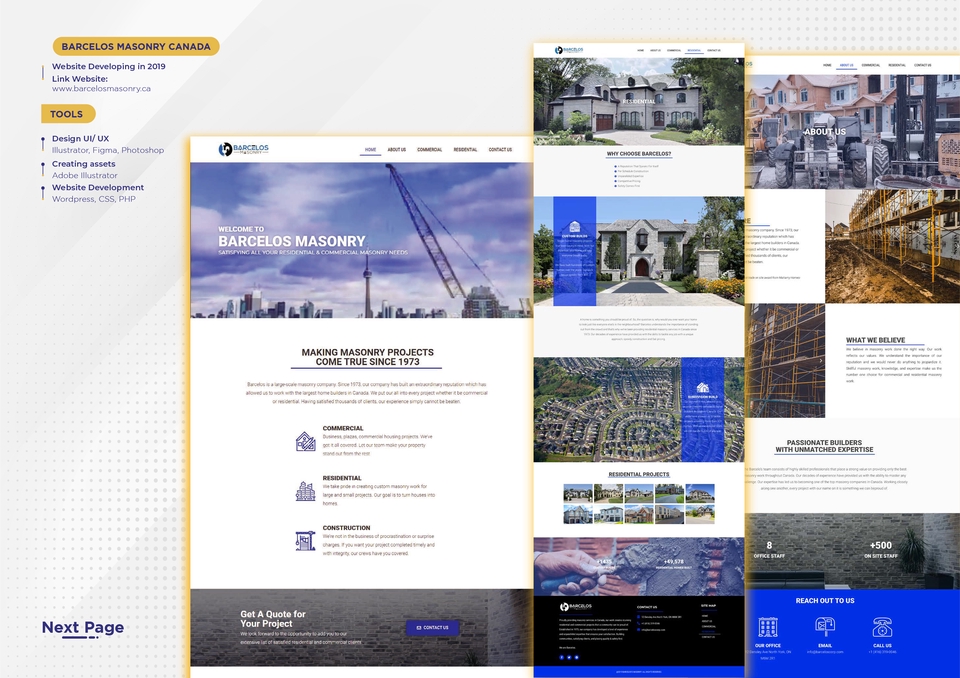Click the Residential houses icon on the homepage
960x678 pixels.
[306, 491]
